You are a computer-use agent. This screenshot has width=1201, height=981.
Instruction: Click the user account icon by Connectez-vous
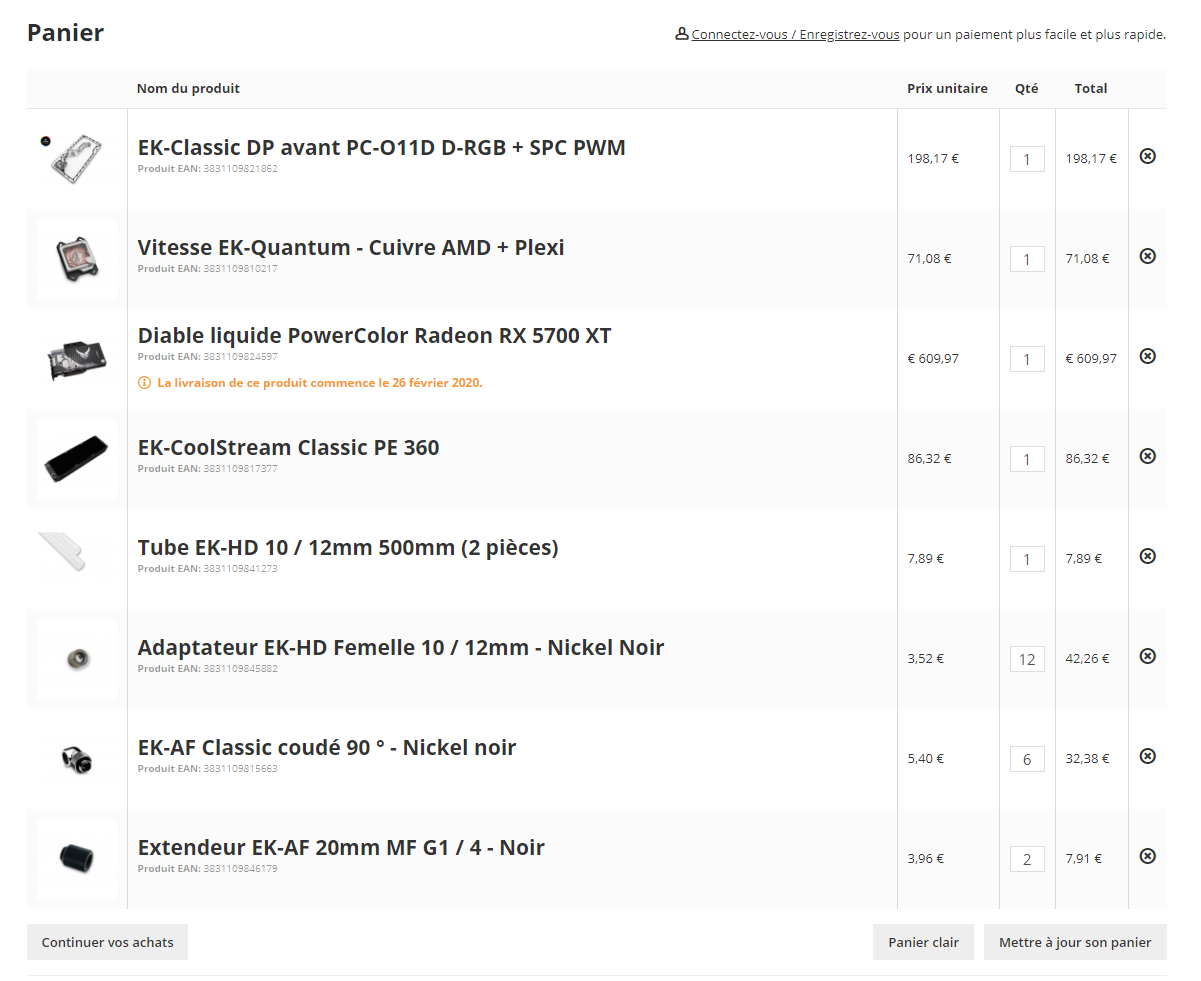tap(682, 34)
